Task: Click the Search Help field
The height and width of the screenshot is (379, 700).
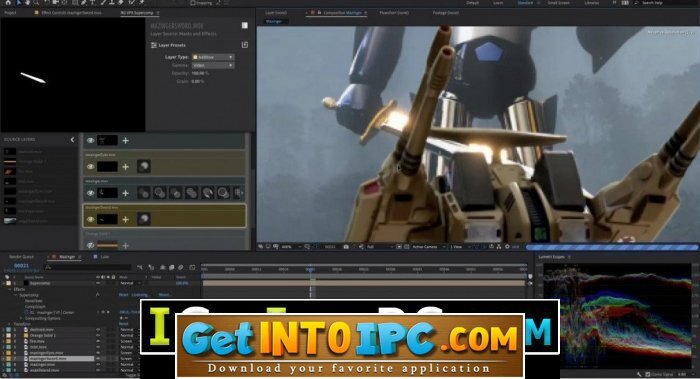Action: (x=665, y=3)
